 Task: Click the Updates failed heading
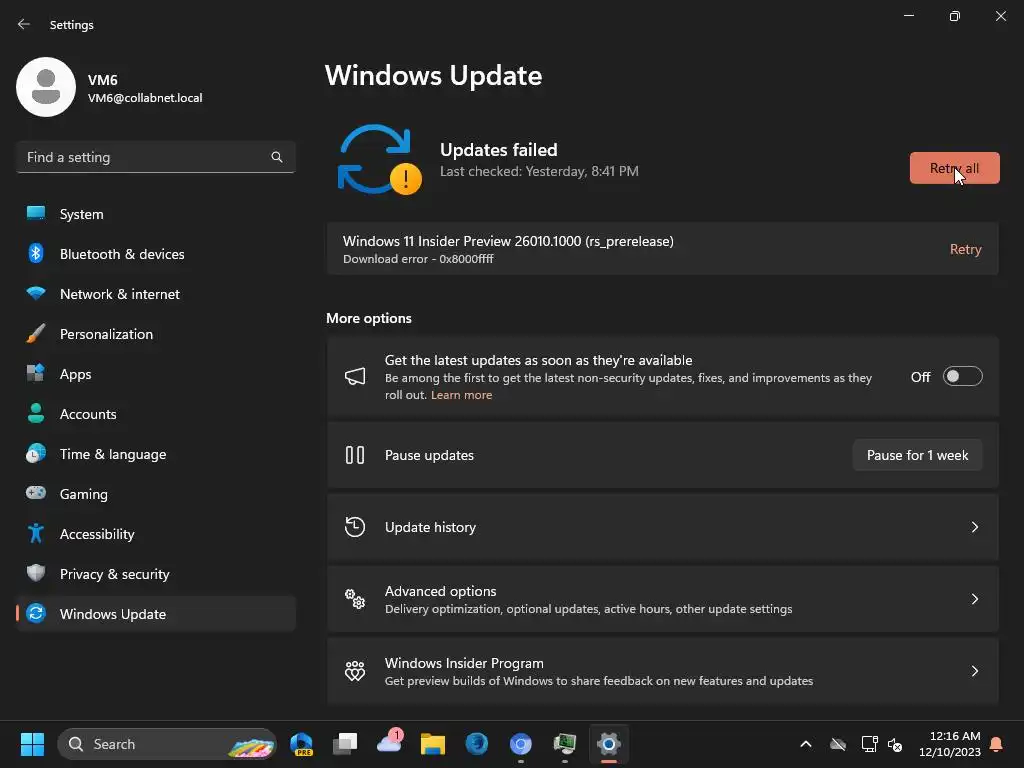point(498,150)
